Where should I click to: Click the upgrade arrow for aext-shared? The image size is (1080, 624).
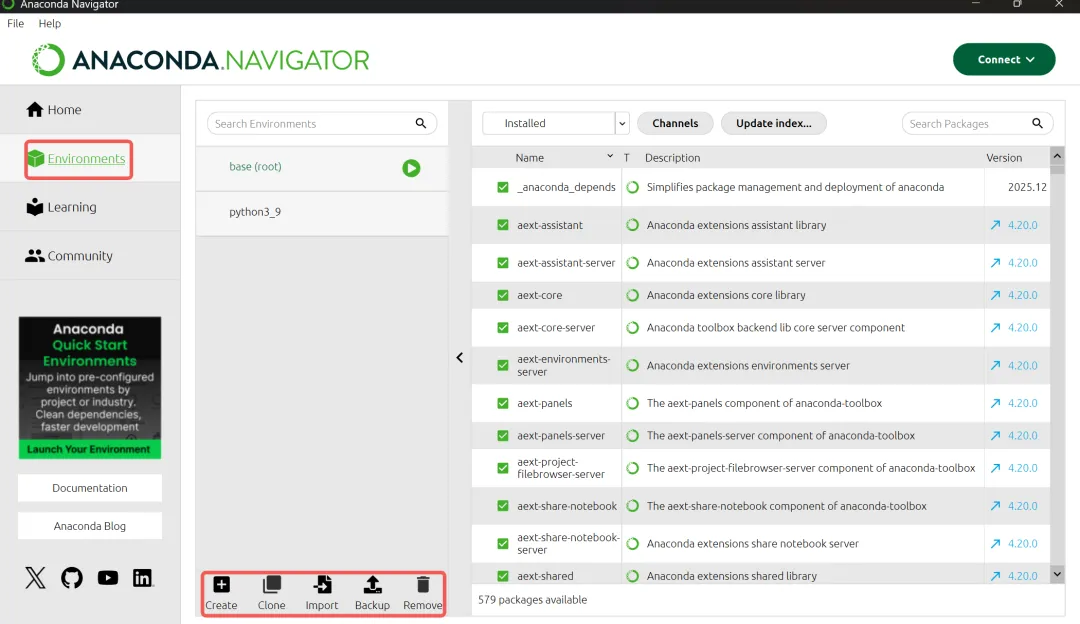(995, 576)
